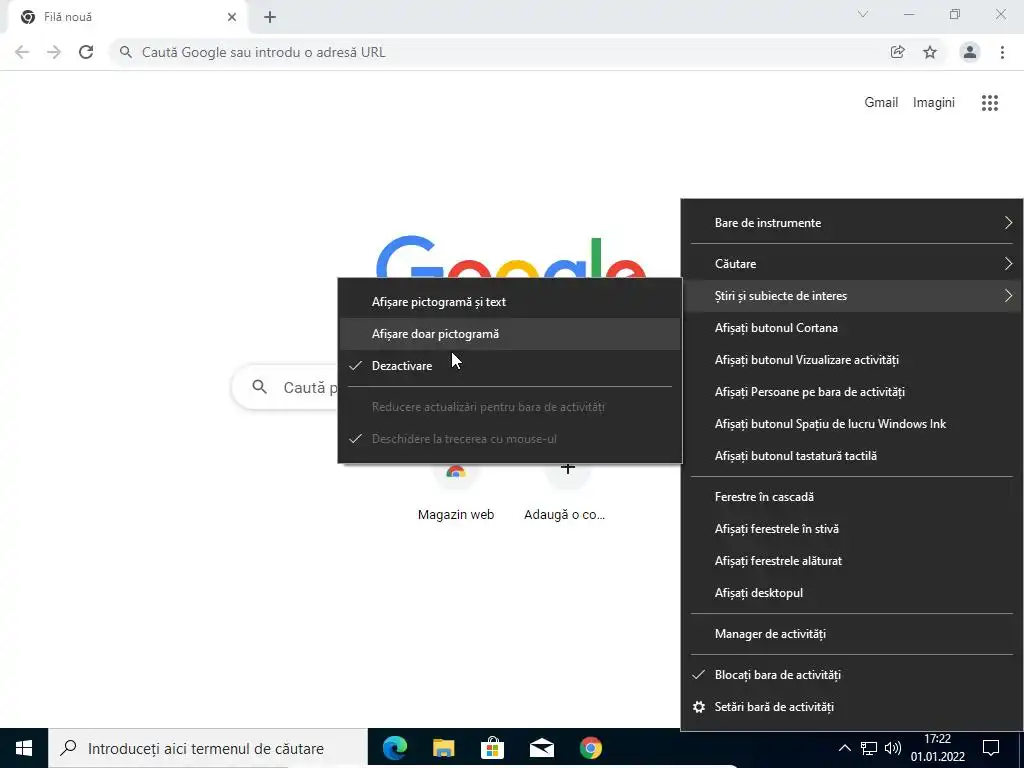
Task: Open Setări bară de activități
Action: point(852,707)
